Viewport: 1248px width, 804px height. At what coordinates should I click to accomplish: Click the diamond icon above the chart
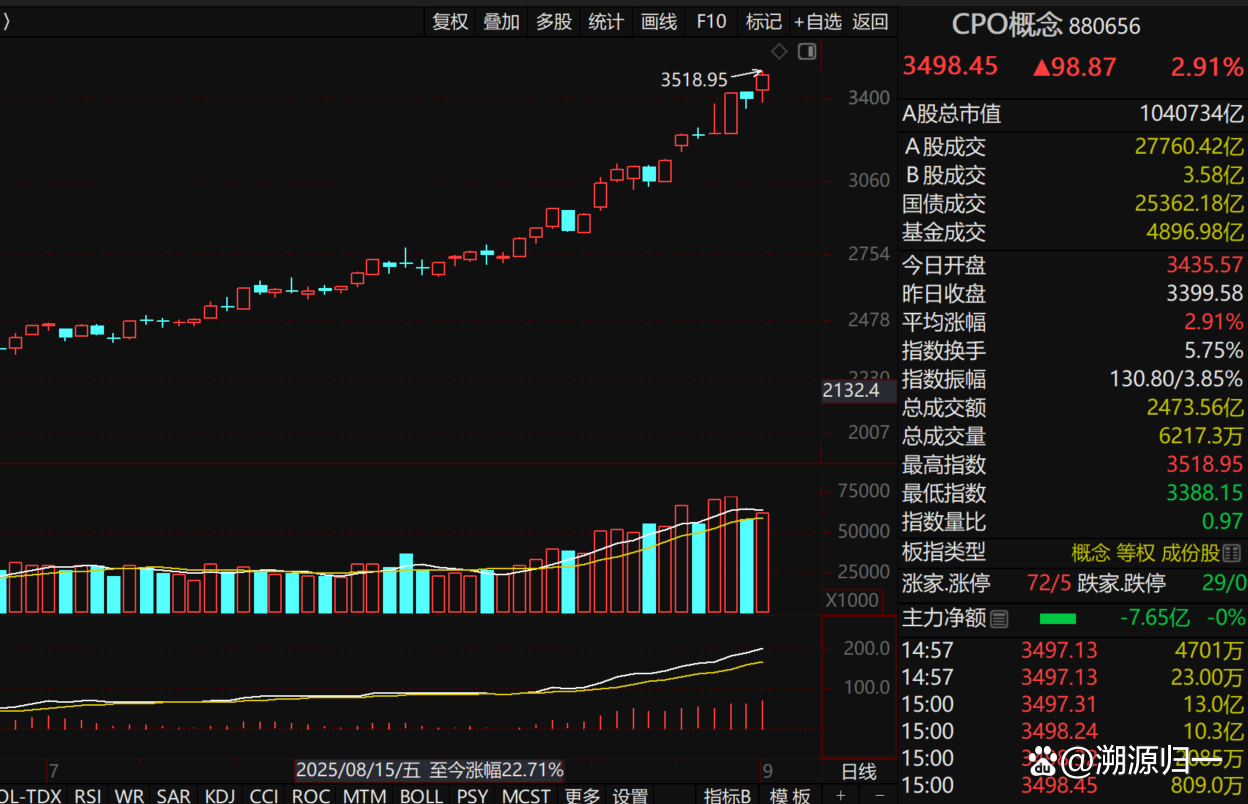(780, 51)
